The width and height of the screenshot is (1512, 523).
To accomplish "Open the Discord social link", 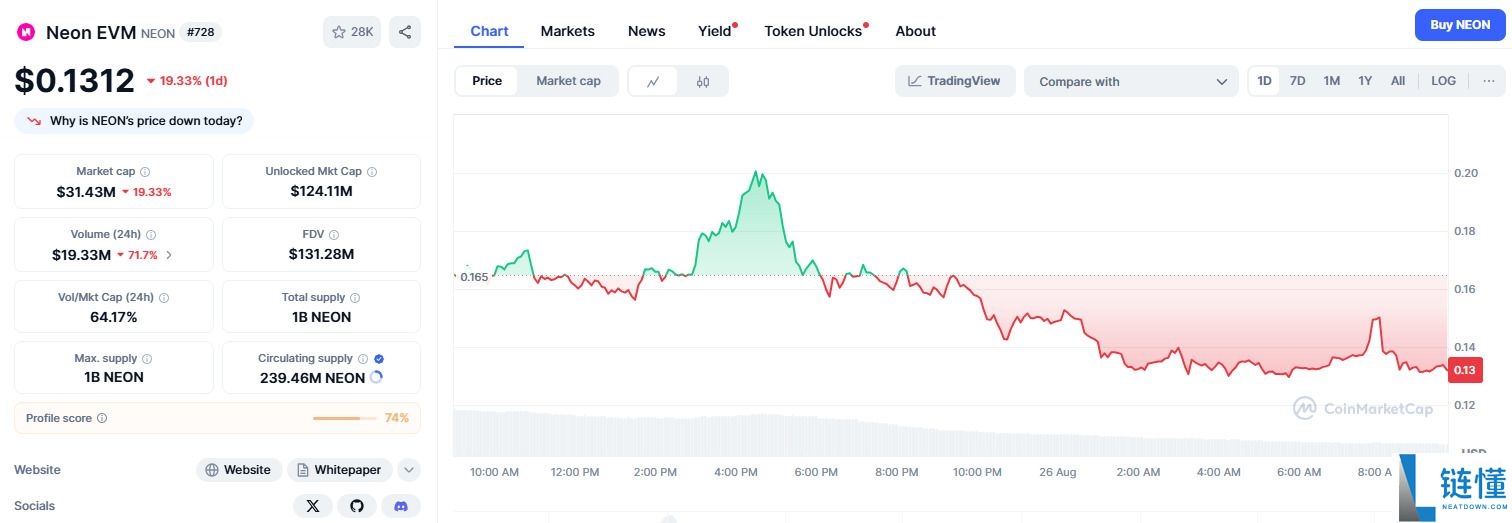I will coord(401,506).
